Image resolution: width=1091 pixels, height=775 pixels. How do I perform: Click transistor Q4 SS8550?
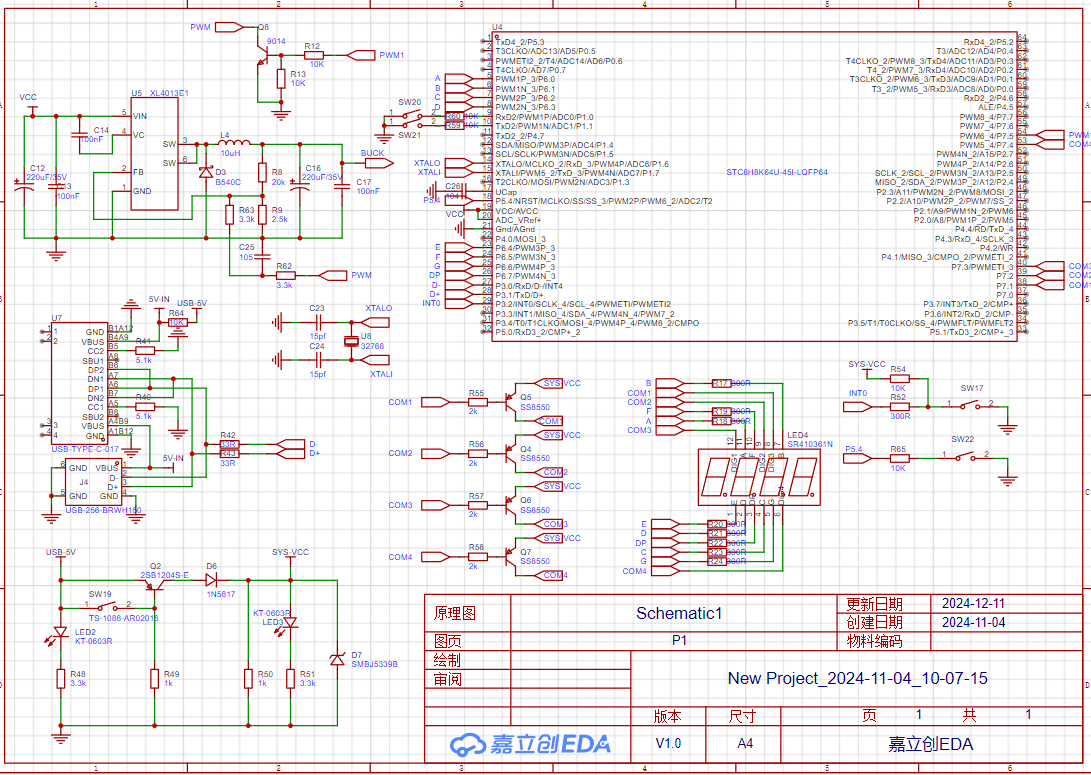click(509, 454)
